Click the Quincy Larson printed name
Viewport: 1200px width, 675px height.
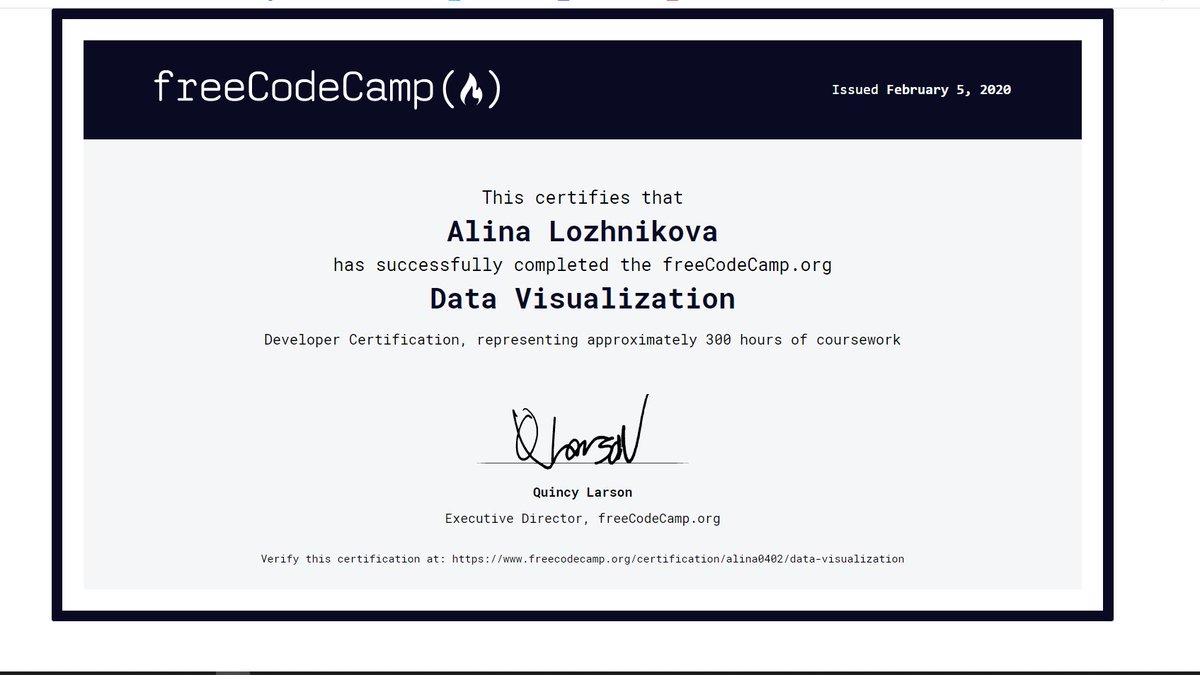click(582, 492)
